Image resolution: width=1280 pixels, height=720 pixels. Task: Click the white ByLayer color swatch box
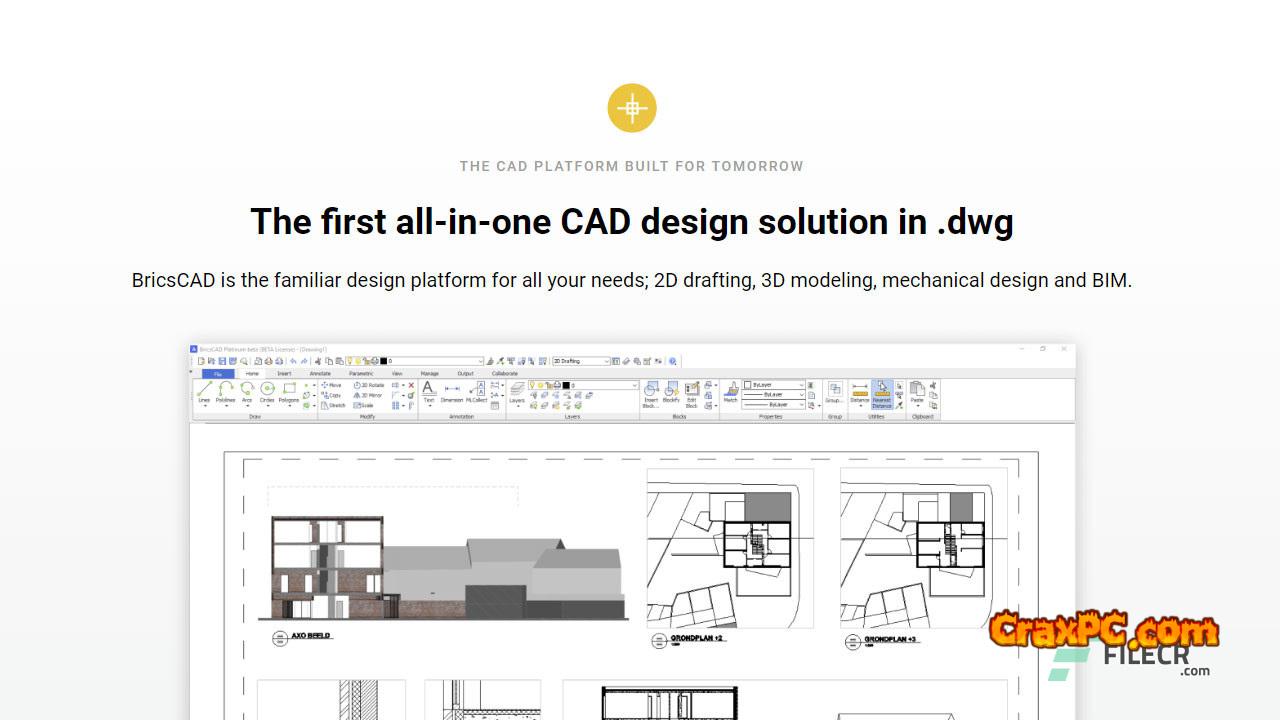(x=747, y=385)
